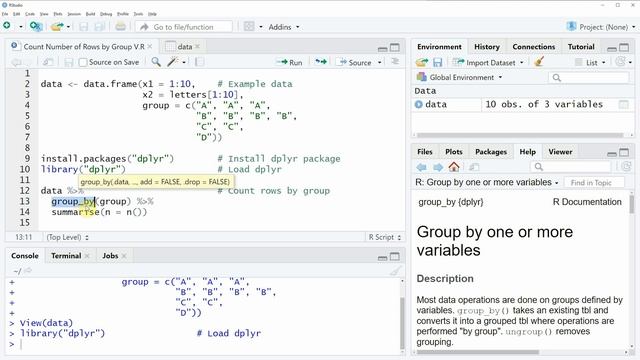Expand the data object blue arrow

418,104
